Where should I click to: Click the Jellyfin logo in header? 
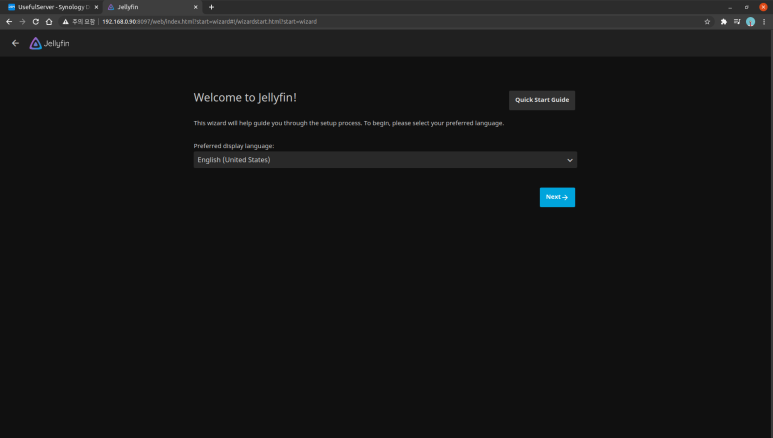(49, 43)
